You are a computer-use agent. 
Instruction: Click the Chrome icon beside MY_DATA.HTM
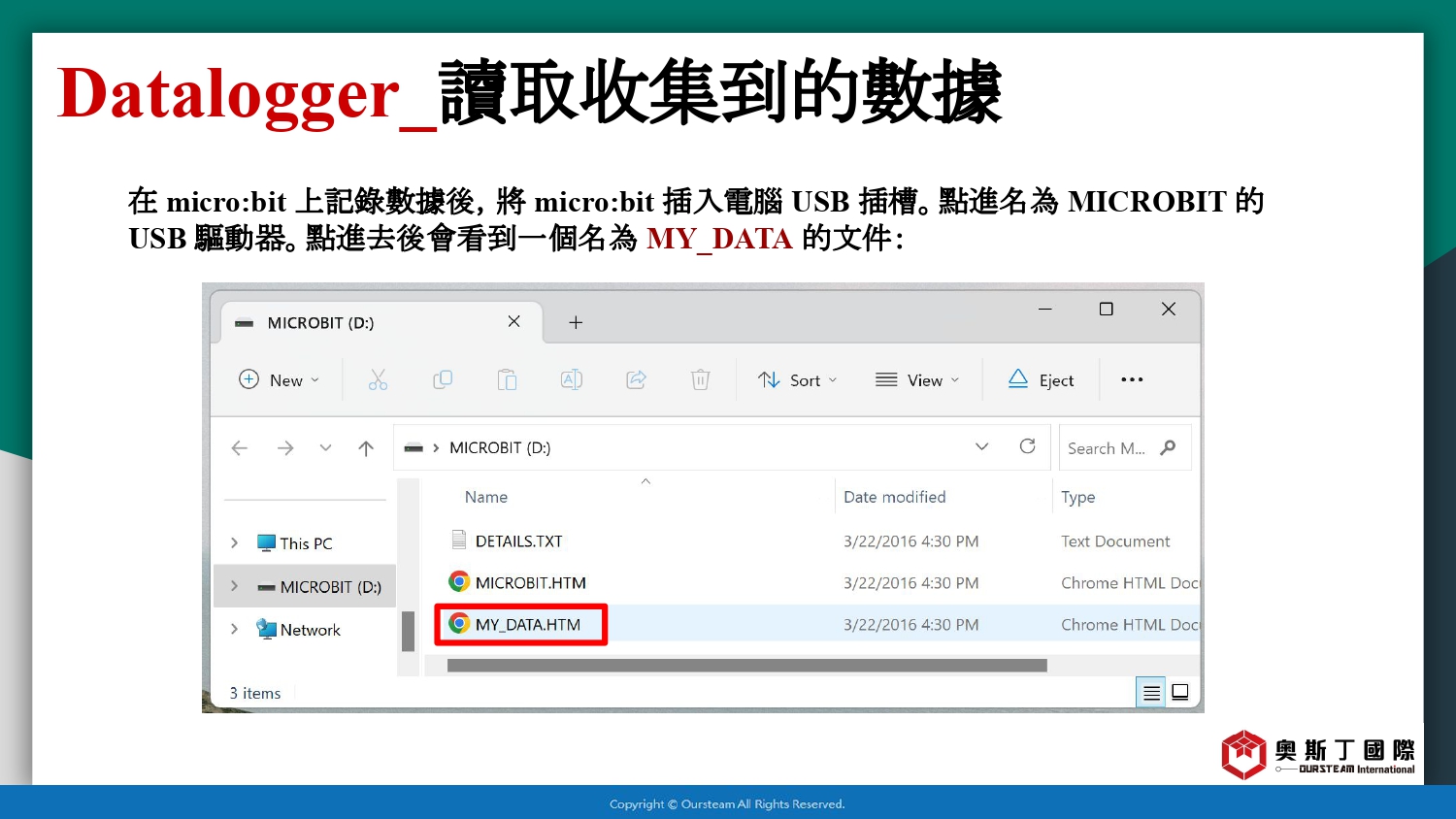pyautogui.click(x=459, y=624)
